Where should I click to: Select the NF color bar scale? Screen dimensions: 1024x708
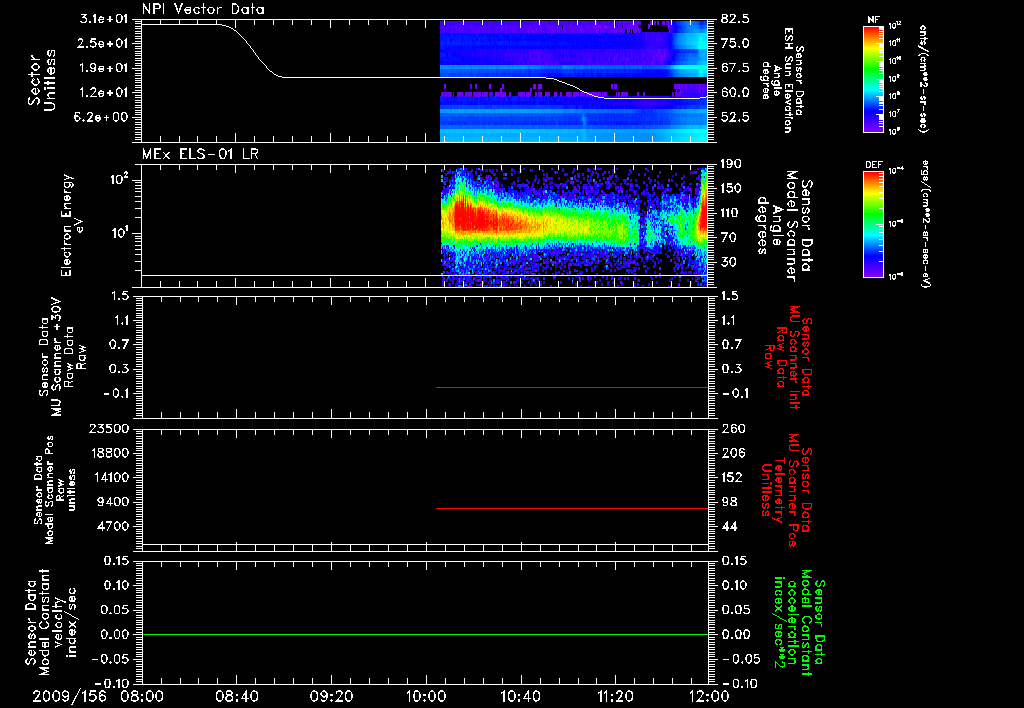click(x=873, y=79)
